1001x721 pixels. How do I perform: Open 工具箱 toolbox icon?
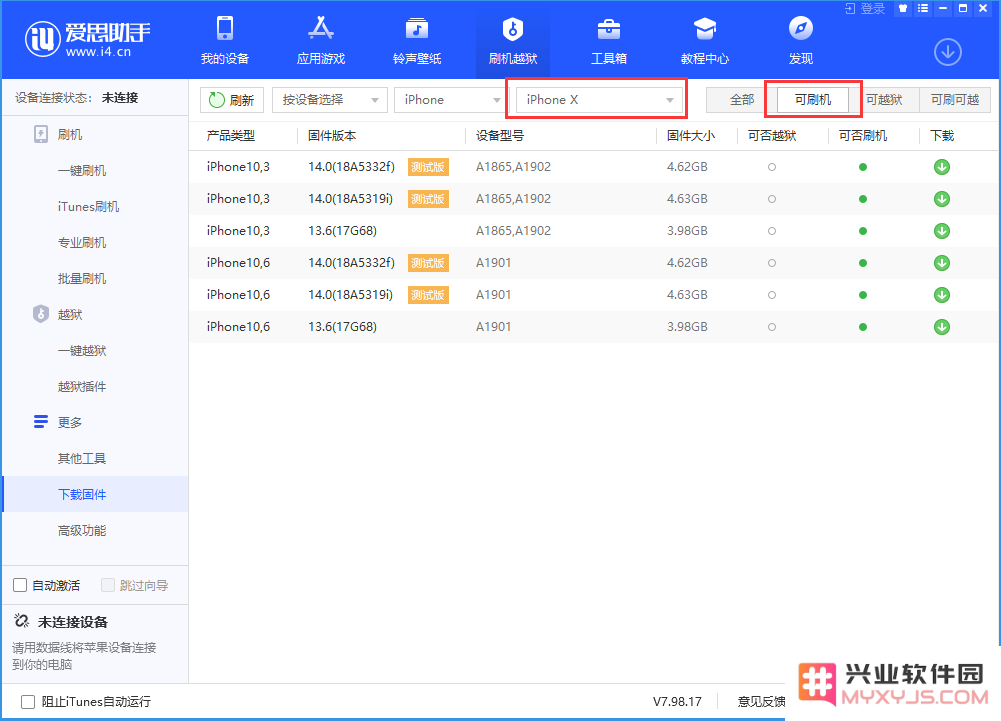[608, 40]
